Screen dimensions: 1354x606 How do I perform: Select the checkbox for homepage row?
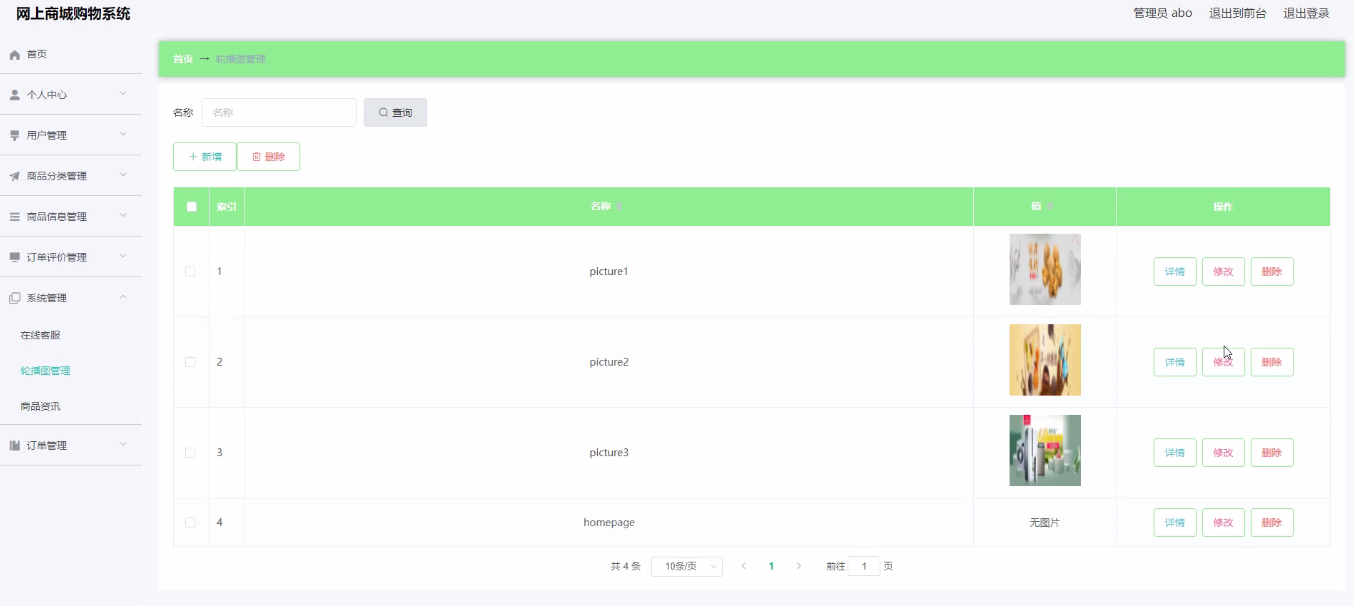[191, 523]
